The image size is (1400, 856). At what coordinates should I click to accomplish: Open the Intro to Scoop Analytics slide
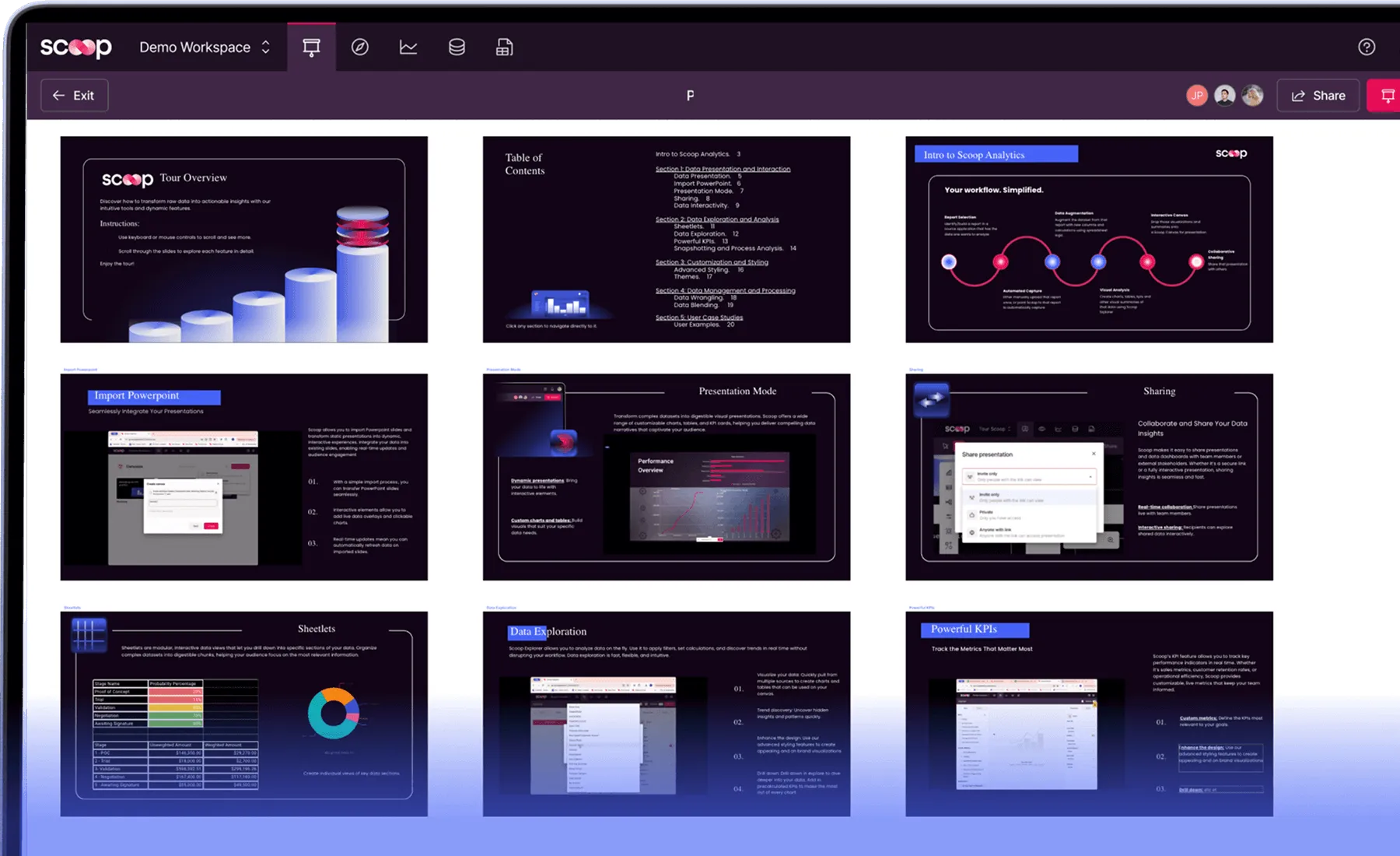1089,240
